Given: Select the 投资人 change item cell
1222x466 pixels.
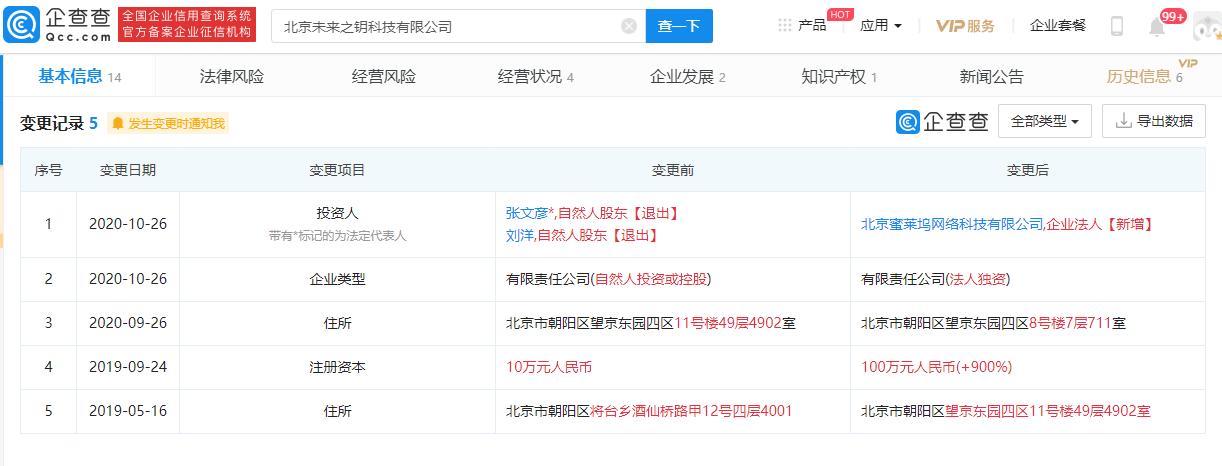Looking at the screenshot, I should click(337, 224).
